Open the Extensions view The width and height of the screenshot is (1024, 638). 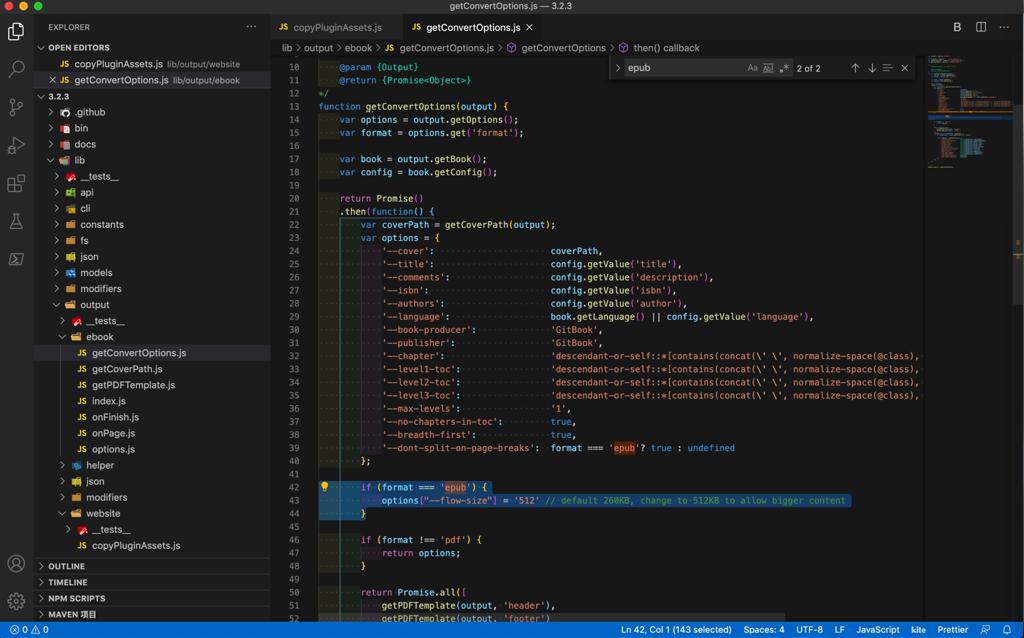pos(16,184)
